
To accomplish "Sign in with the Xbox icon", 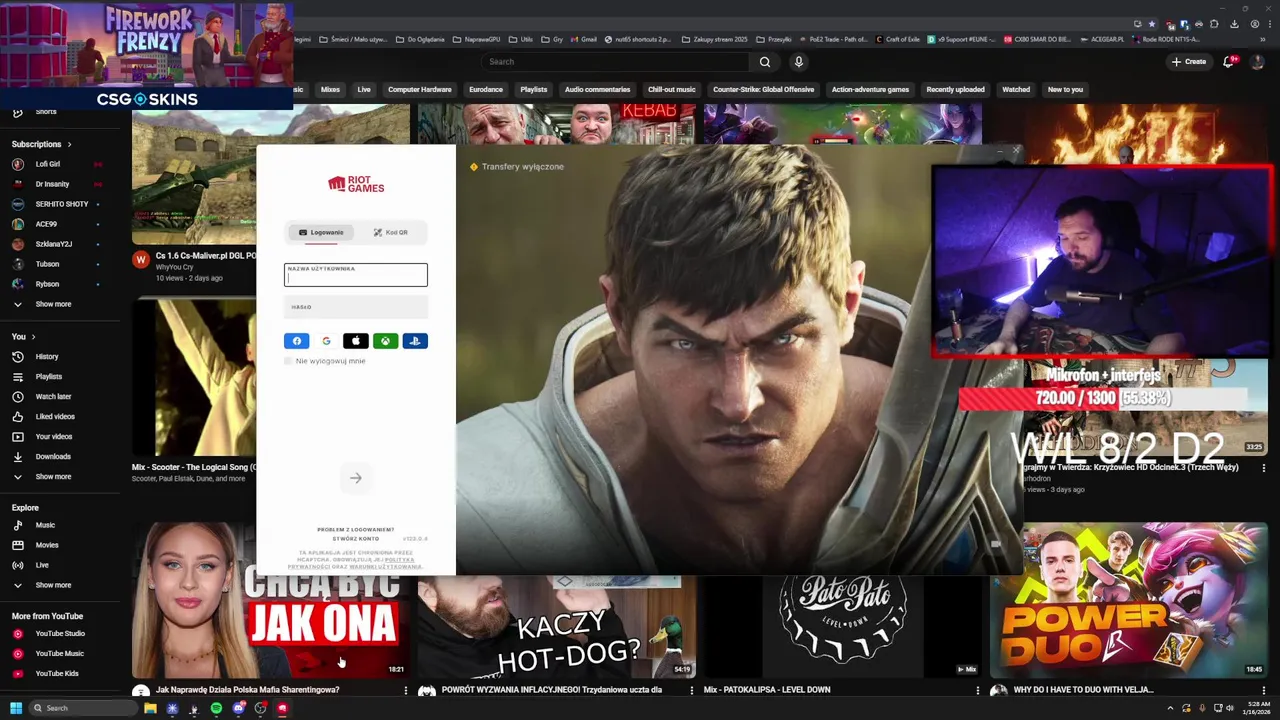I will pos(385,341).
